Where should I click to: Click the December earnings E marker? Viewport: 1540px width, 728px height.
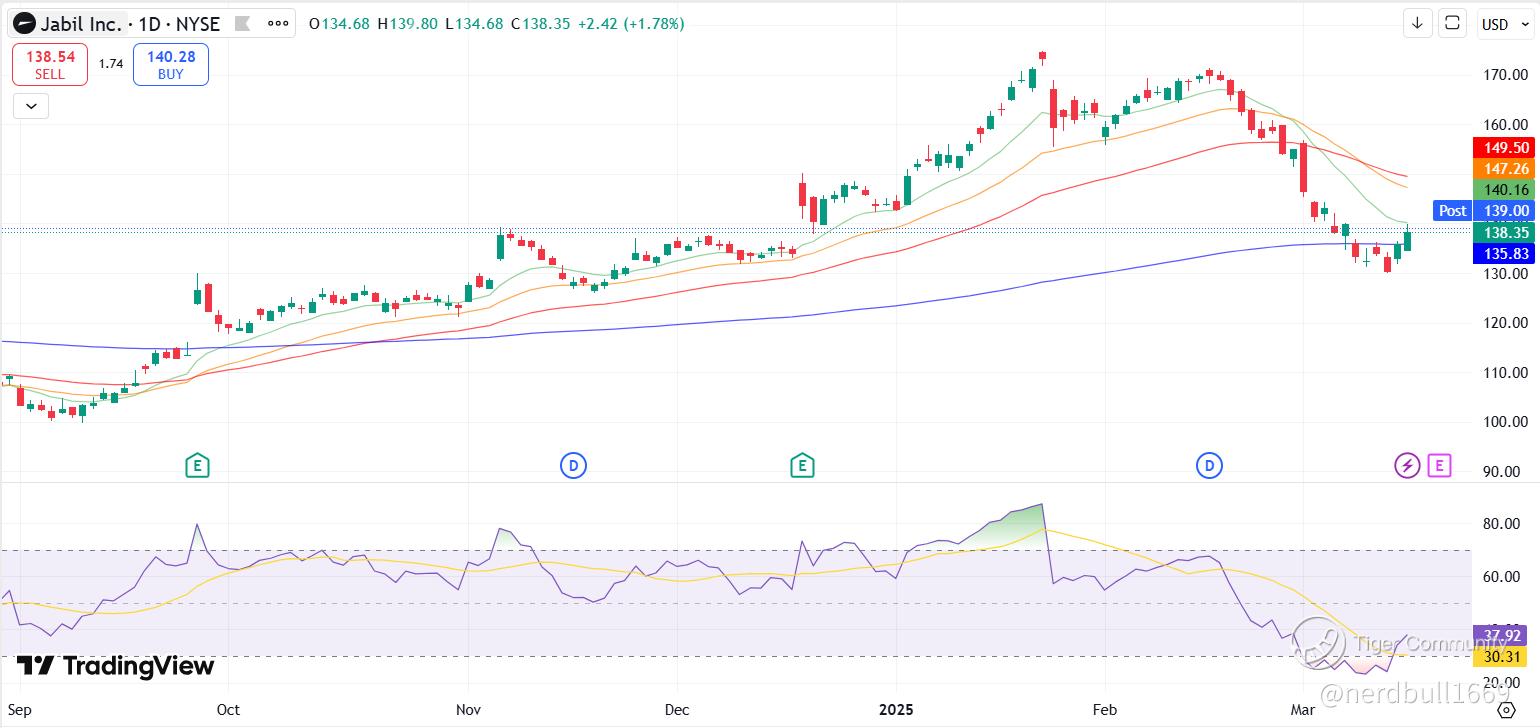tap(802, 465)
